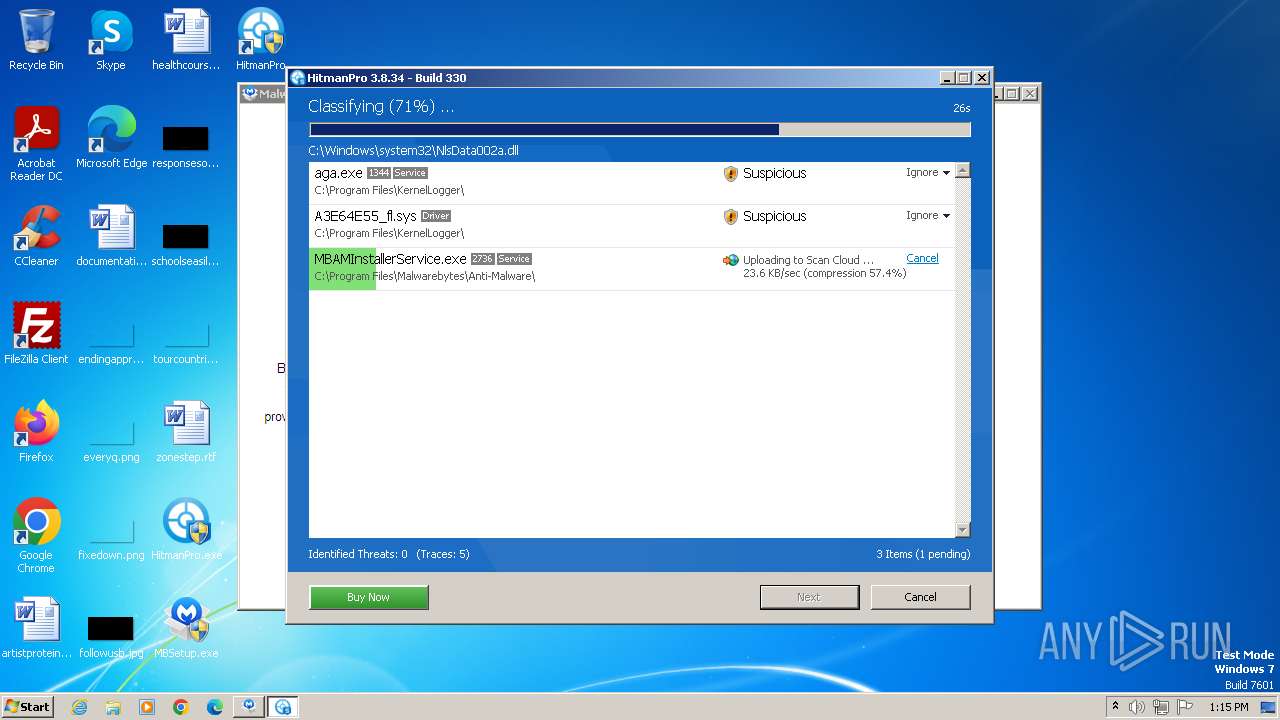
Task: Open zonestep.rtf document icon
Action: click(186, 432)
